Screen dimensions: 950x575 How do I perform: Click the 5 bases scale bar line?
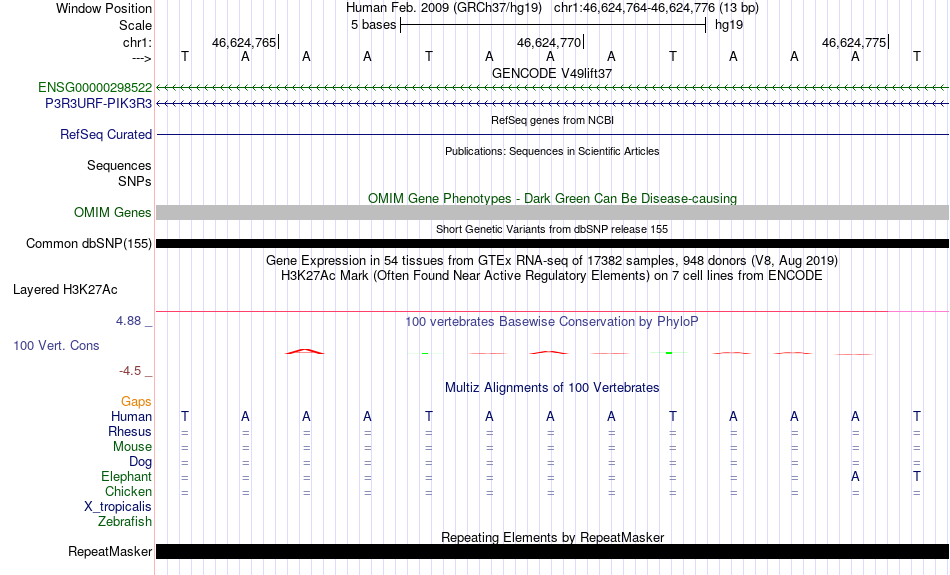[553, 25]
